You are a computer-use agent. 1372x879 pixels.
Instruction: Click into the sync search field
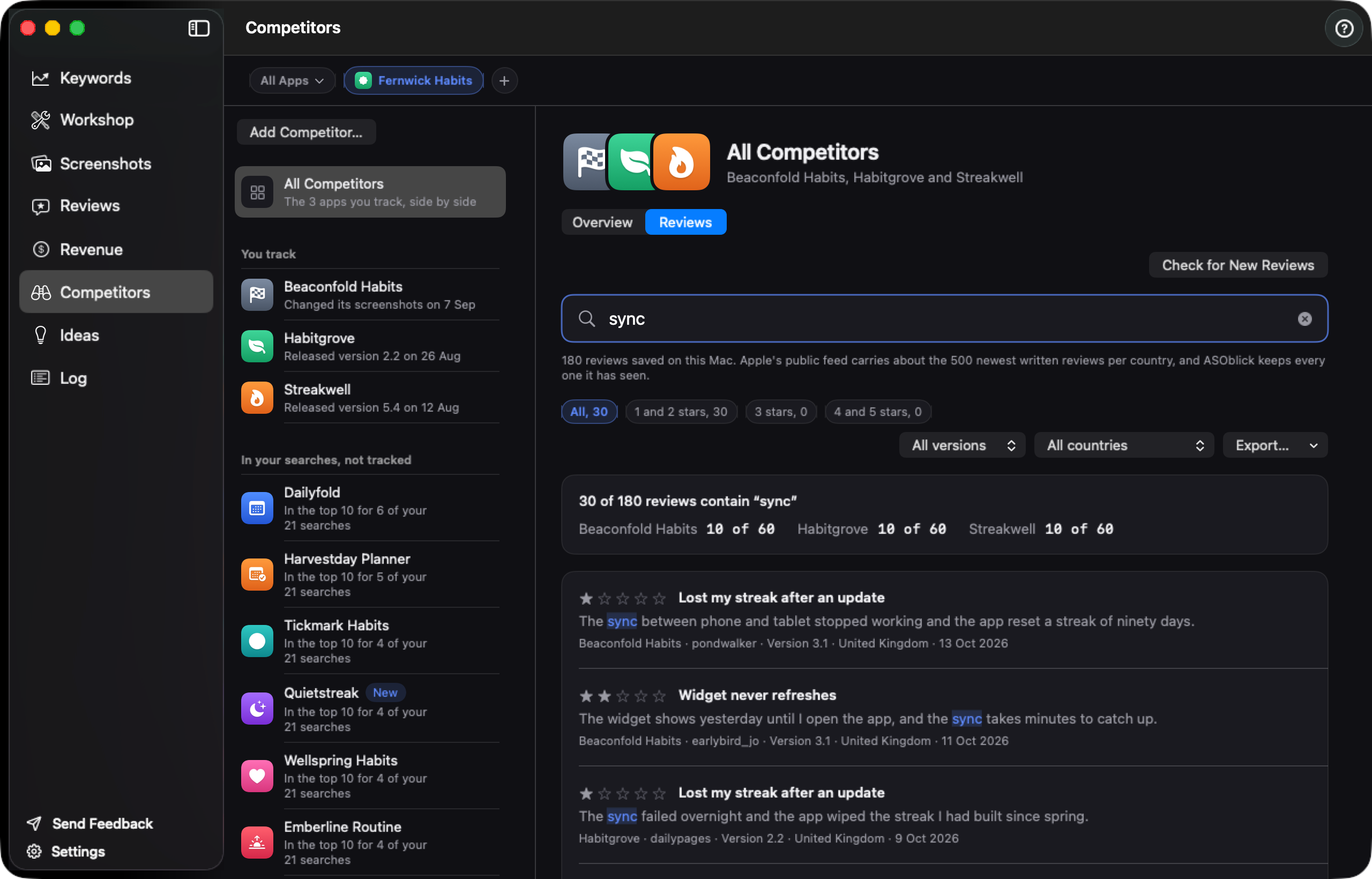(x=944, y=318)
